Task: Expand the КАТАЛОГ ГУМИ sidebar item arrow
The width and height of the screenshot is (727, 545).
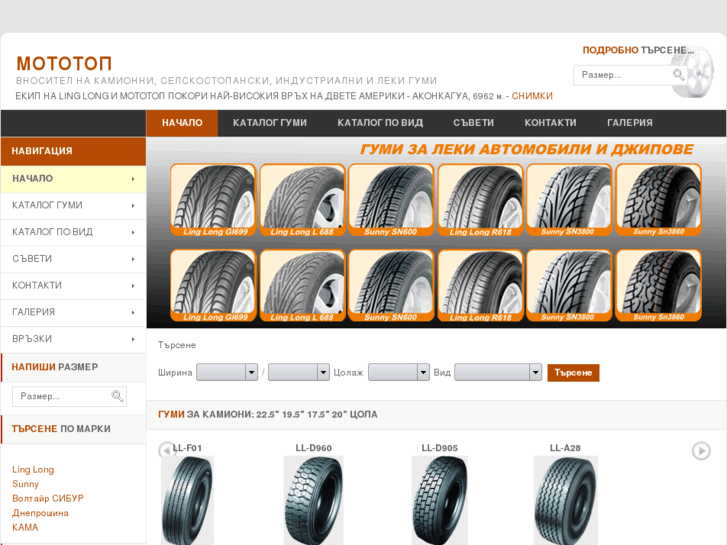Action: tap(133, 205)
